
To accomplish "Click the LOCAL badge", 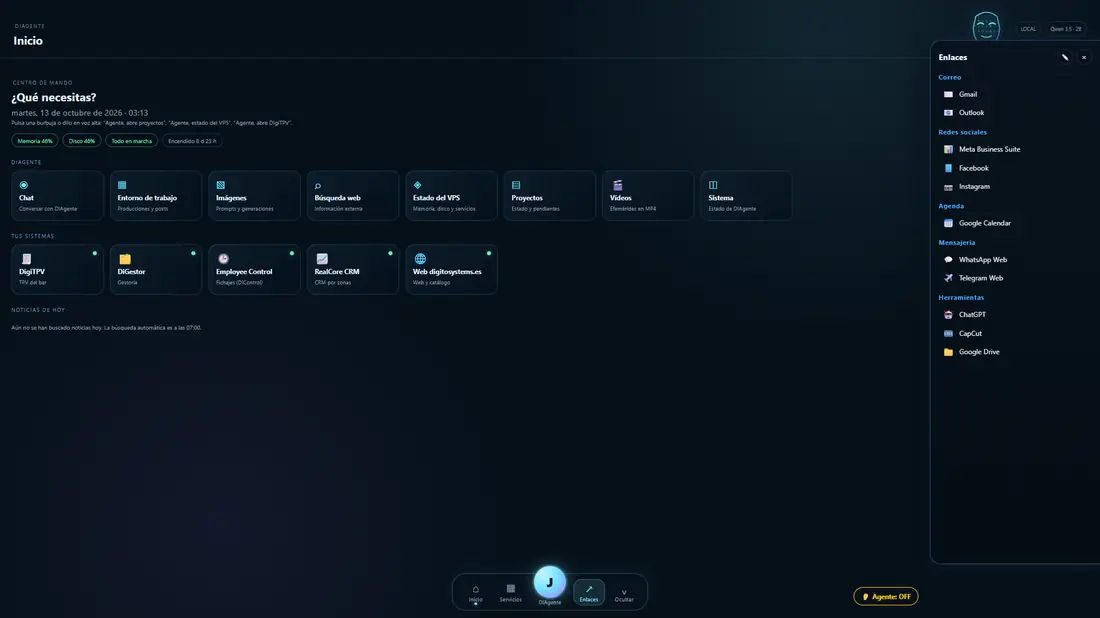I will point(1028,29).
